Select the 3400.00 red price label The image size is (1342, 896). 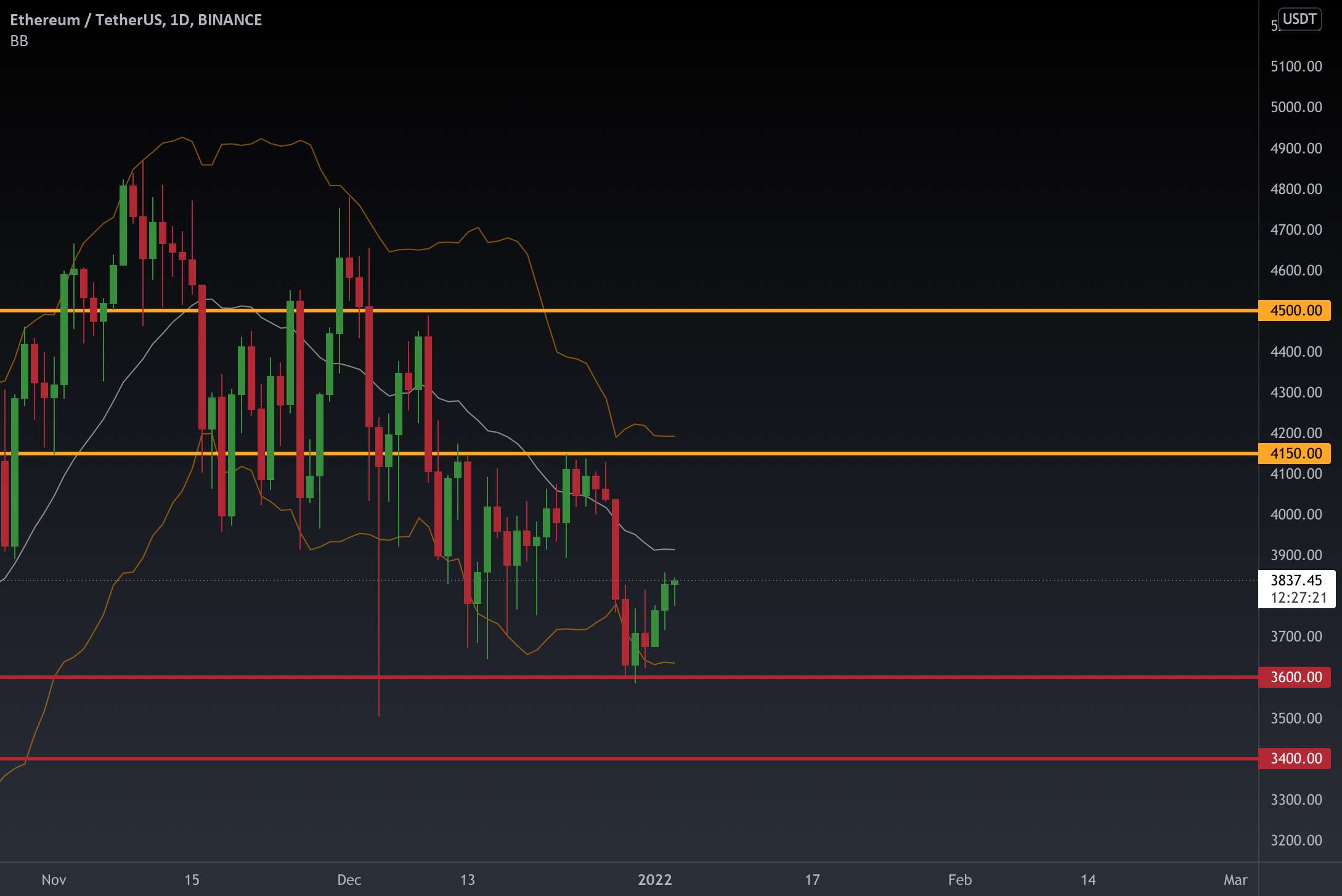[x=1295, y=759]
